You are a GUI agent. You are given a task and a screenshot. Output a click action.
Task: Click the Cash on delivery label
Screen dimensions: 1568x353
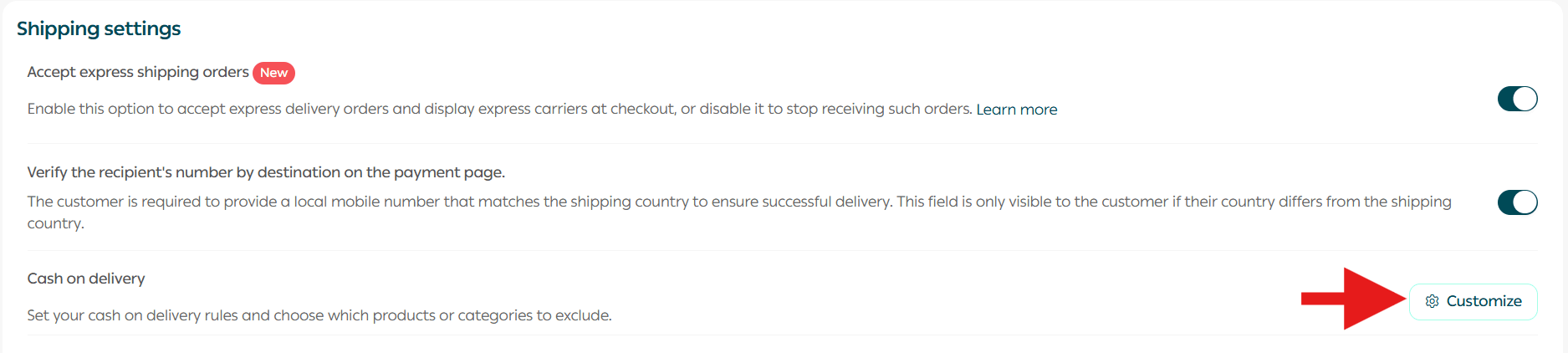[x=86, y=279]
